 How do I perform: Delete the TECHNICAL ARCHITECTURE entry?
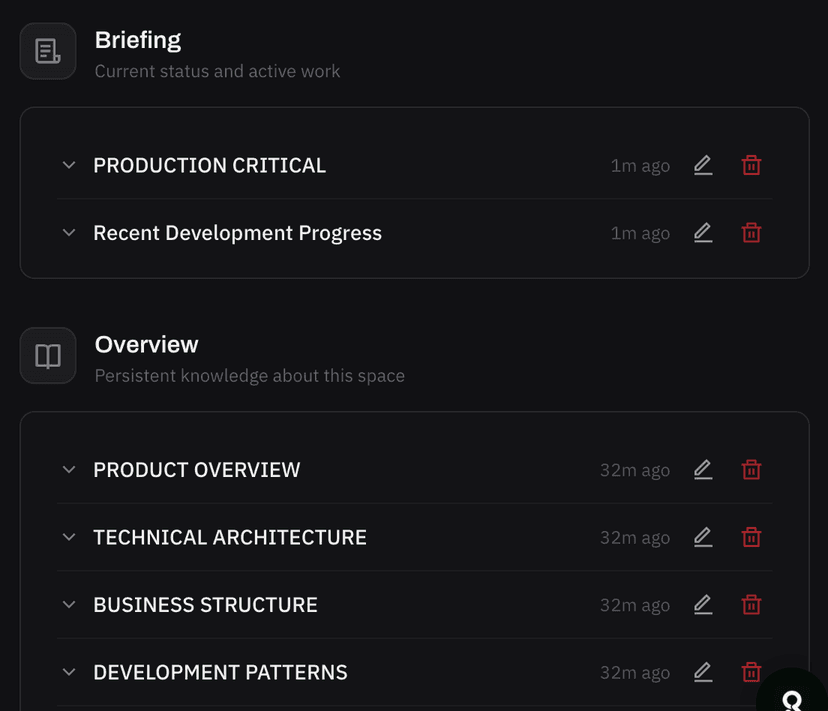click(751, 537)
